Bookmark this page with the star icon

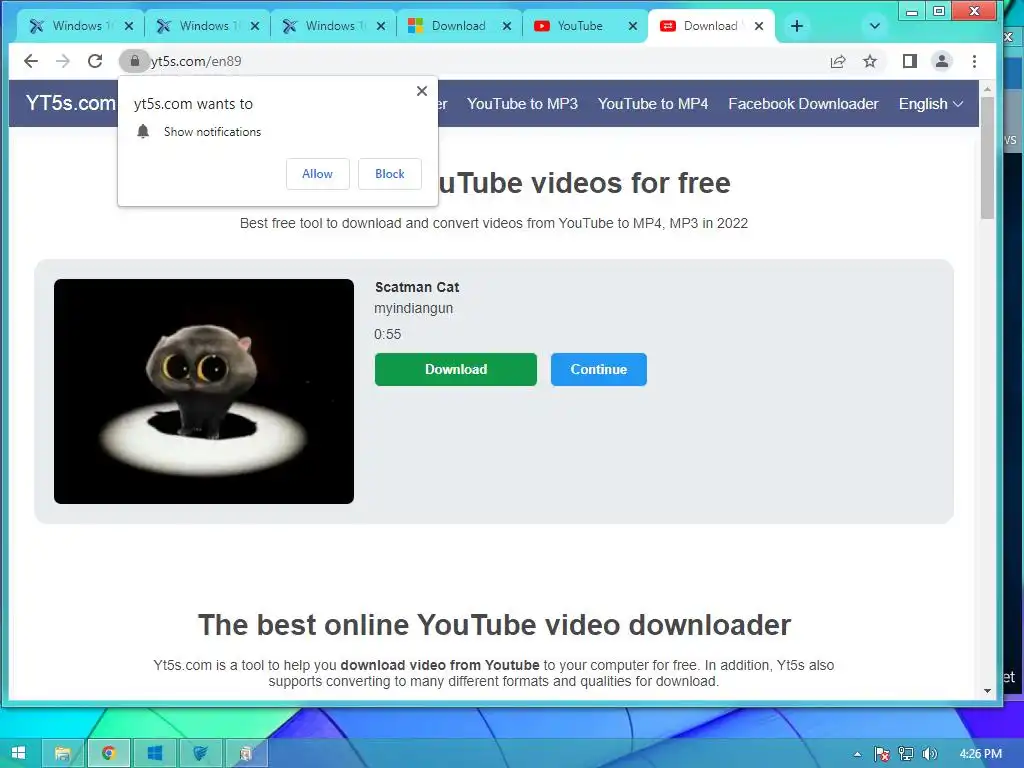point(870,61)
